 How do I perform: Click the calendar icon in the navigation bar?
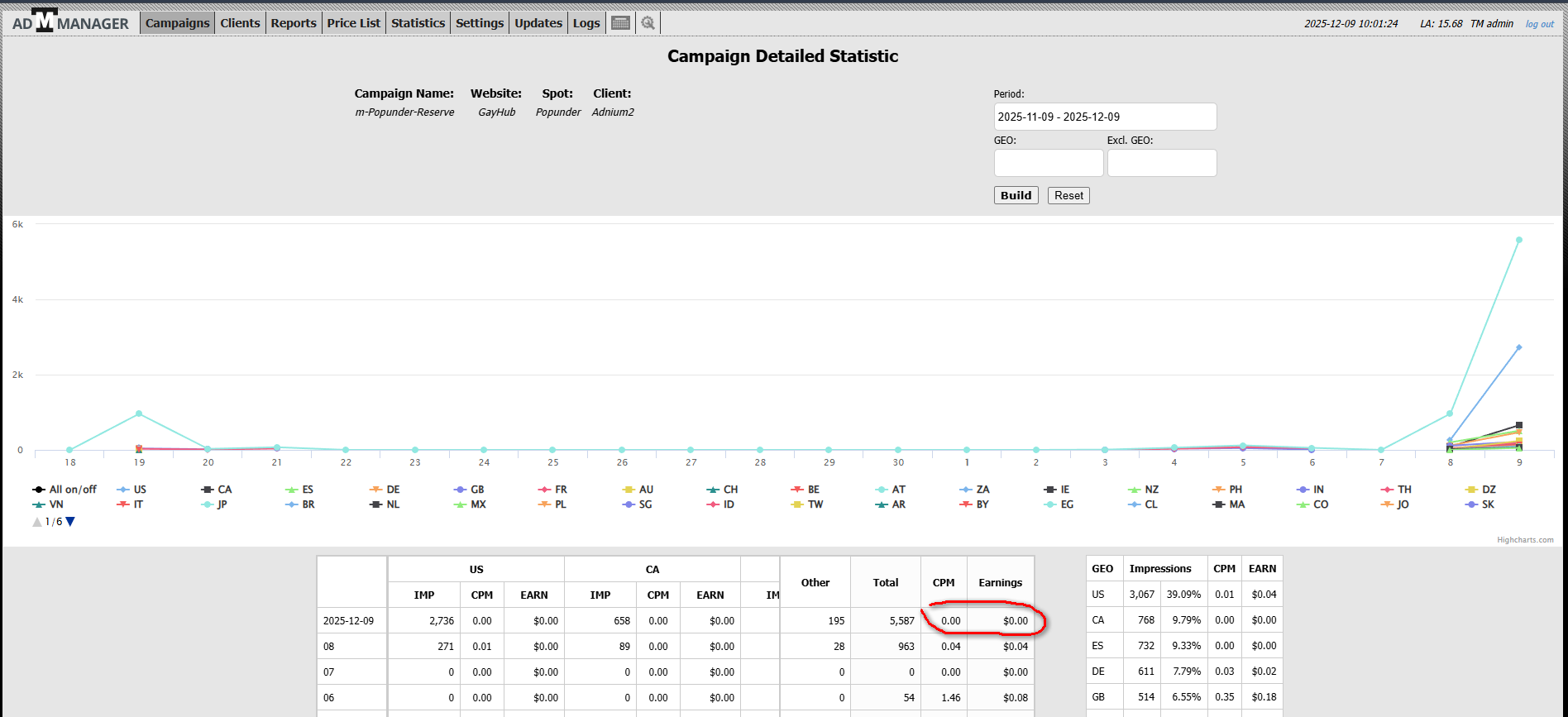click(620, 23)
